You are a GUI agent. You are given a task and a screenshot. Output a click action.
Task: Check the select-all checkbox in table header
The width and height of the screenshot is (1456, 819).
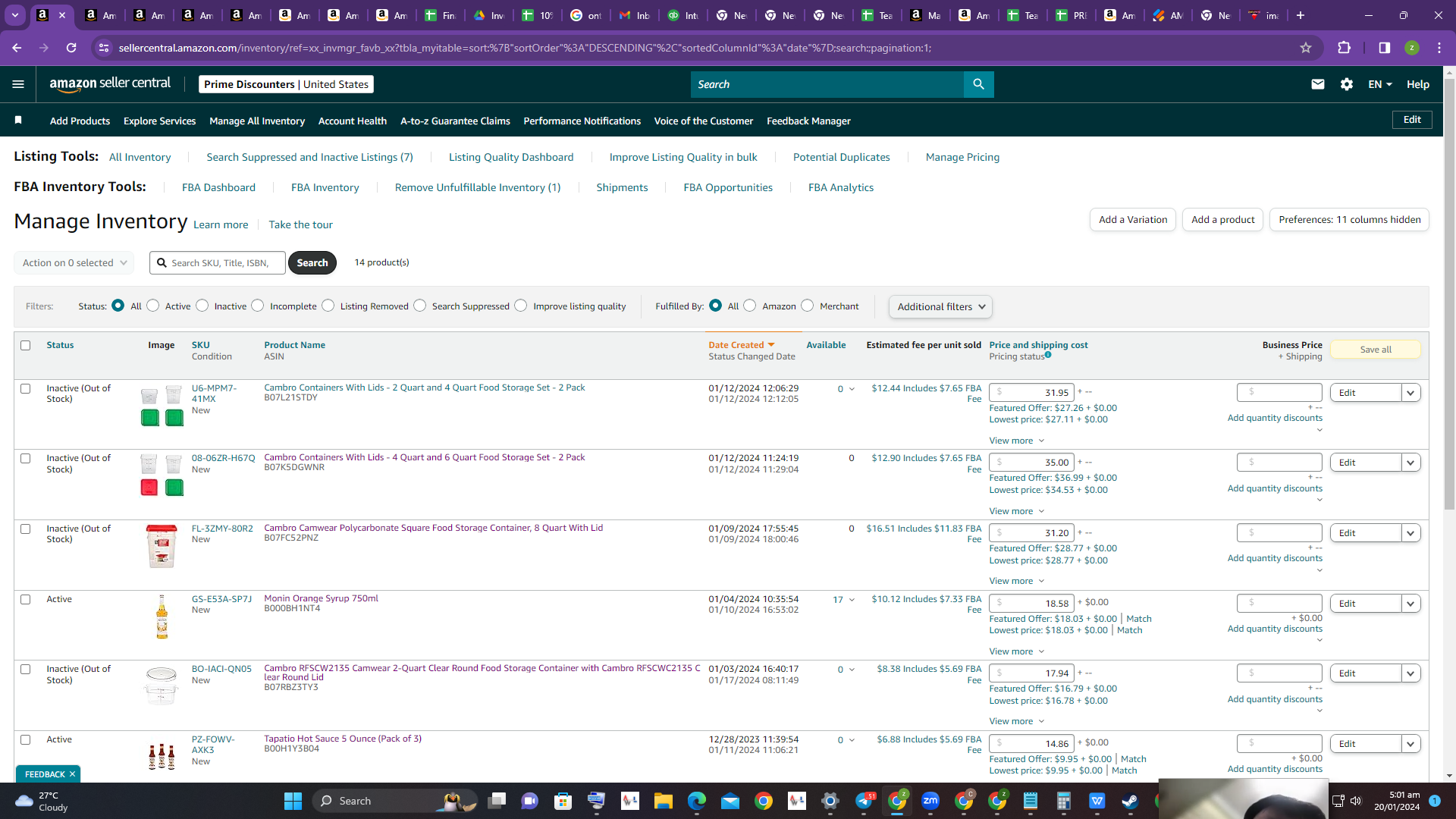point(25,345)
